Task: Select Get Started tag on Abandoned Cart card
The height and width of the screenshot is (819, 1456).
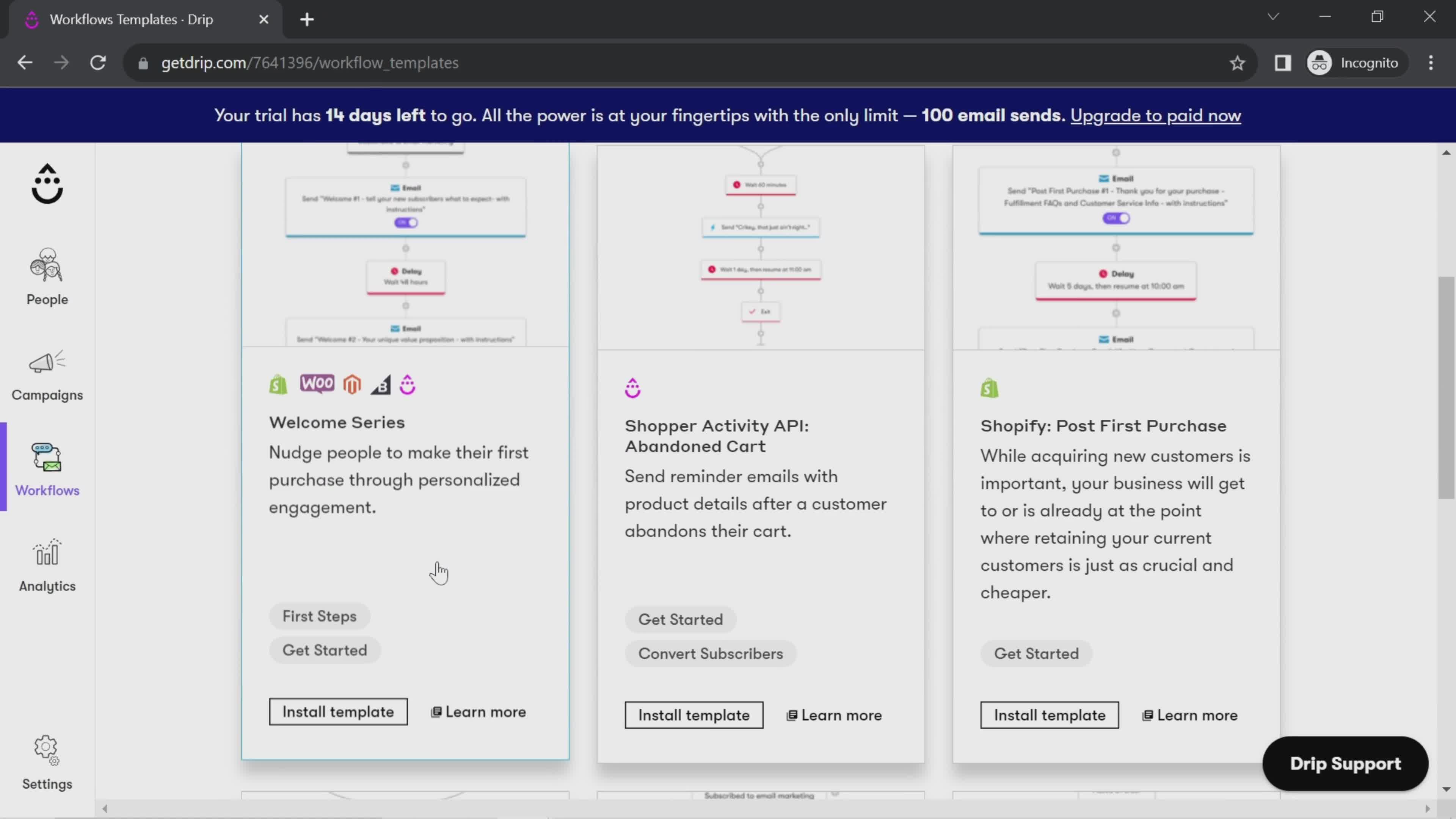Action: (x=681, y=620)
